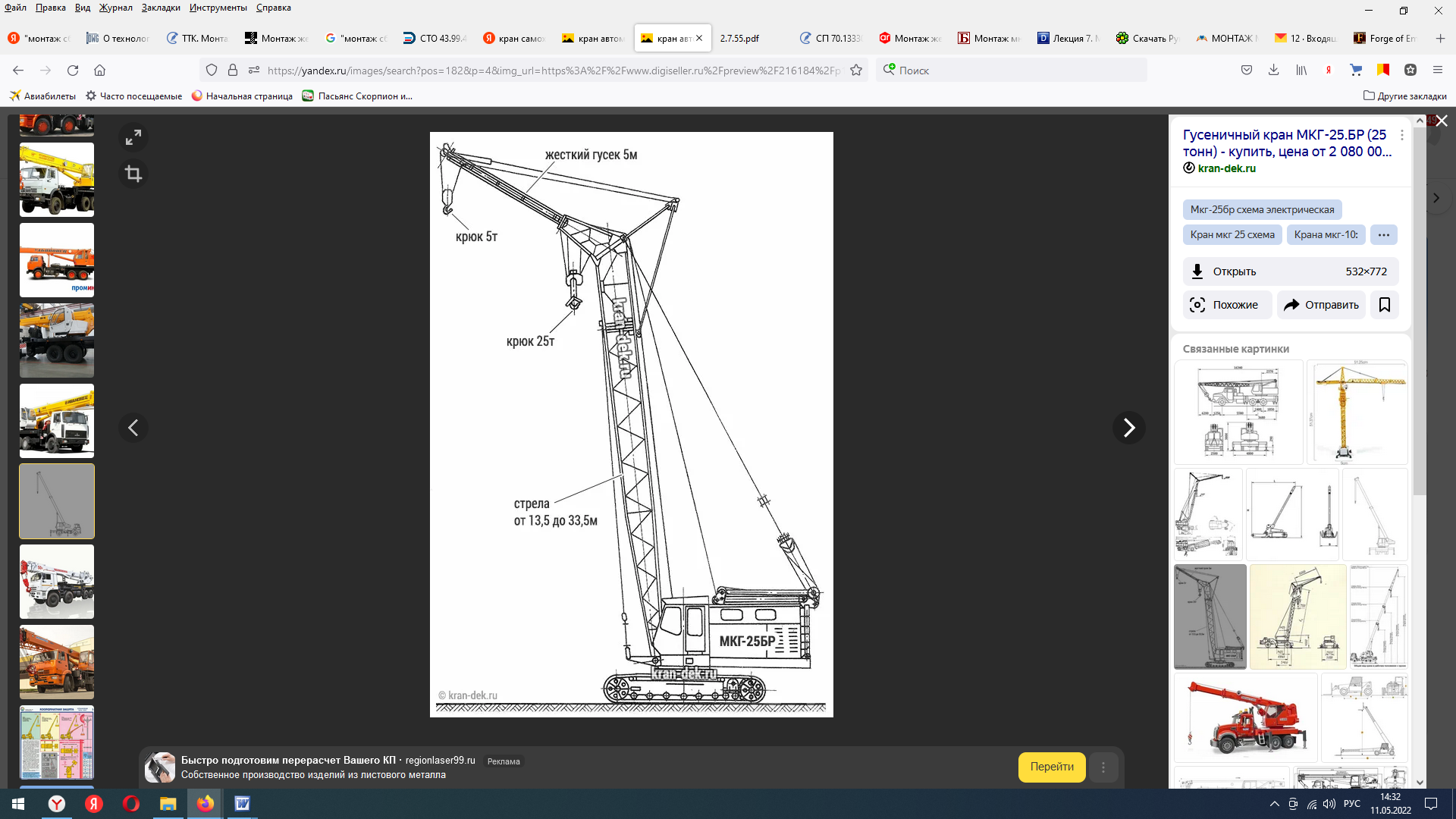This screenshot has height=819, width=1456.
Task: Save image to collection bookmark icon
Action: (1385, 305)
